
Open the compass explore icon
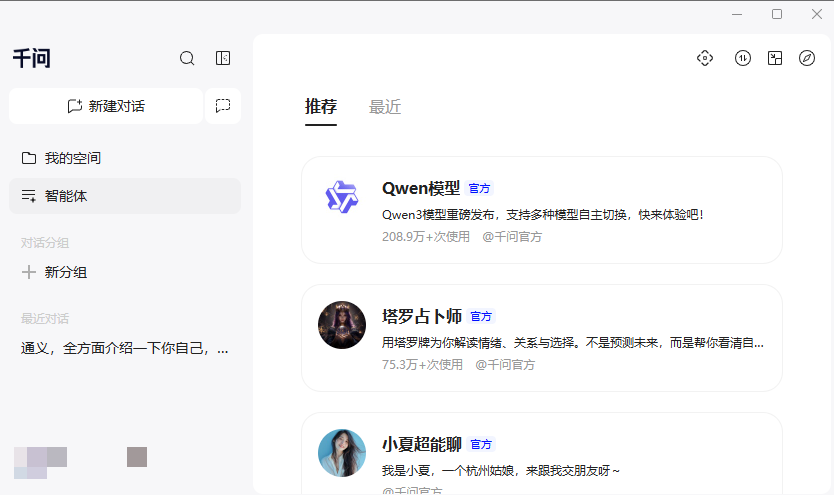coord(807,58)
